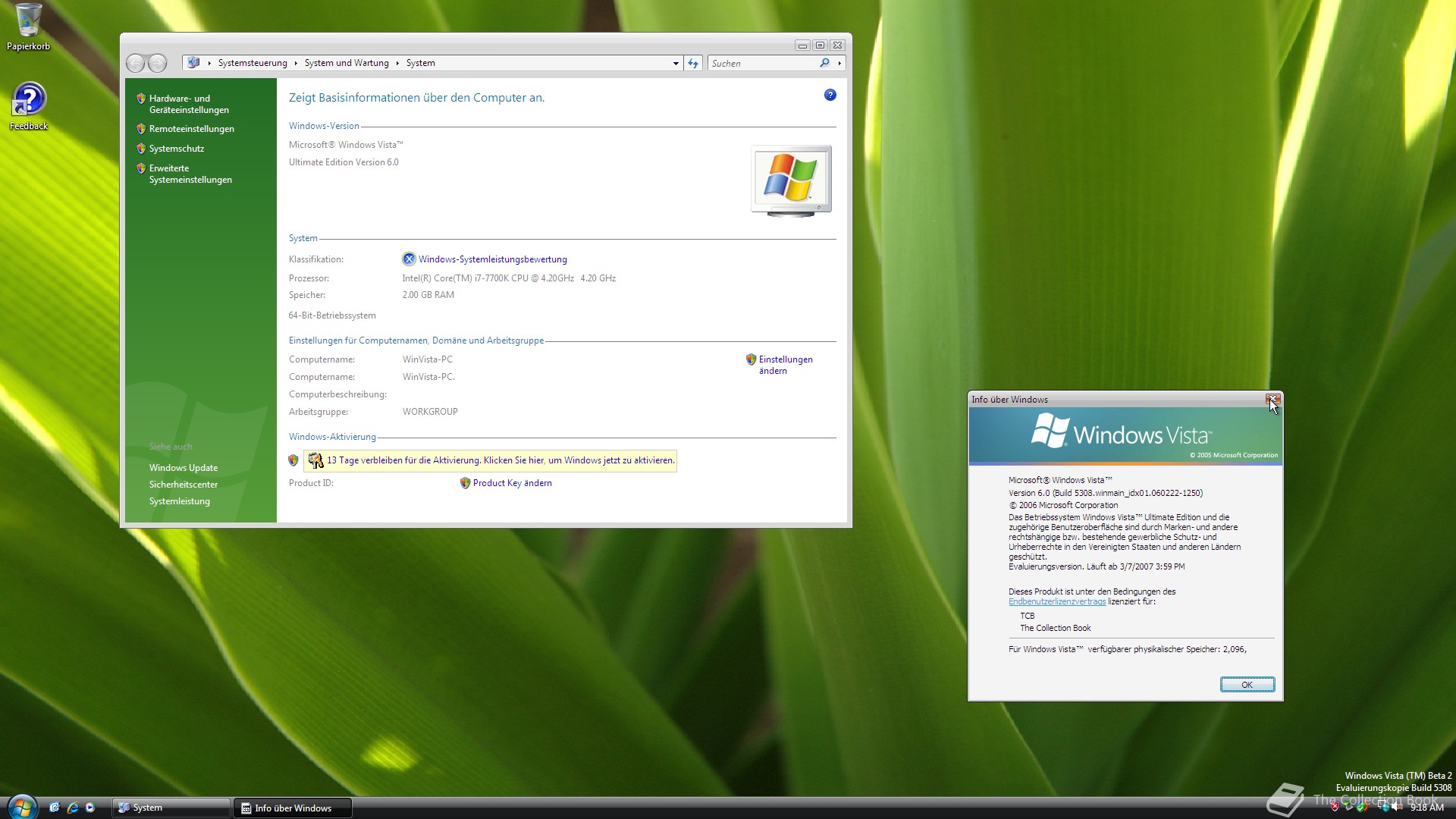Click The Collection Book licensee text
Screen dimensions: 1456x819
point(1056,628)
